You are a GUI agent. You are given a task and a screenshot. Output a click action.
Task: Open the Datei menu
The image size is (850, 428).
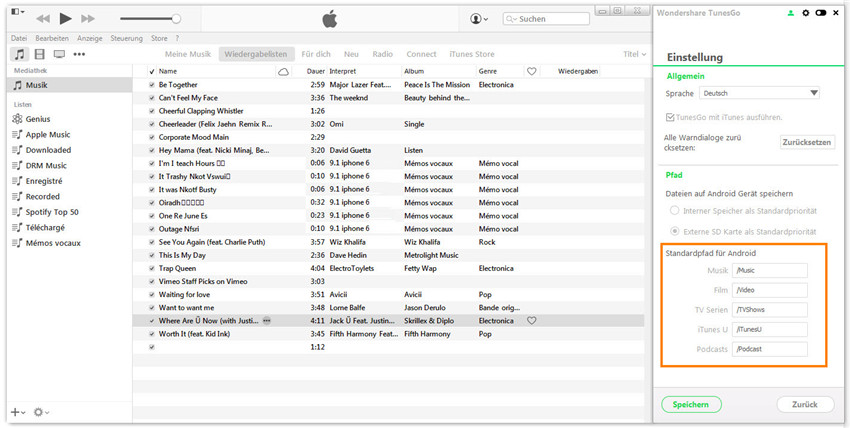tap(19, 38)
